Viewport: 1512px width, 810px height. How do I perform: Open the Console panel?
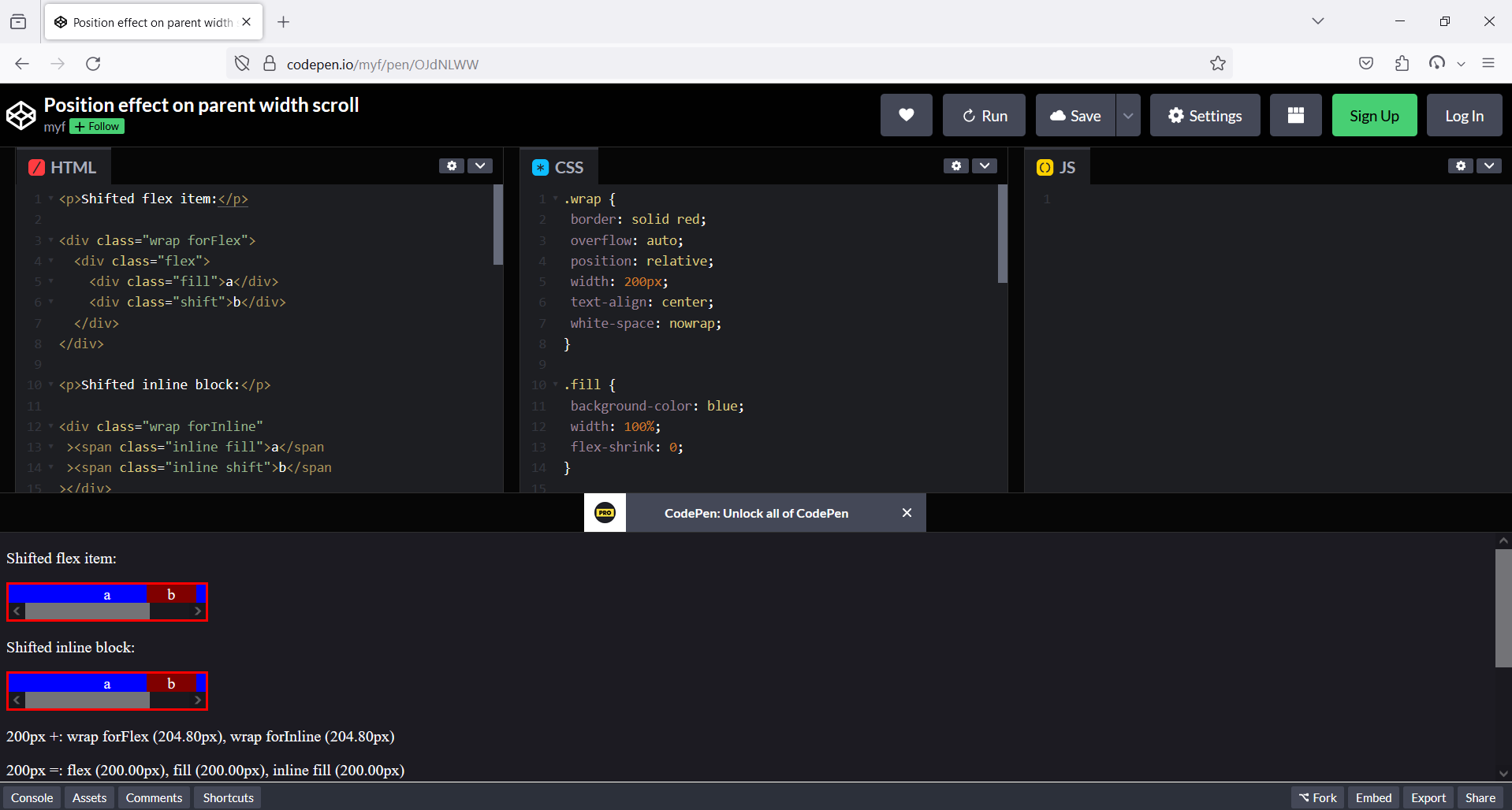[32, 797]
